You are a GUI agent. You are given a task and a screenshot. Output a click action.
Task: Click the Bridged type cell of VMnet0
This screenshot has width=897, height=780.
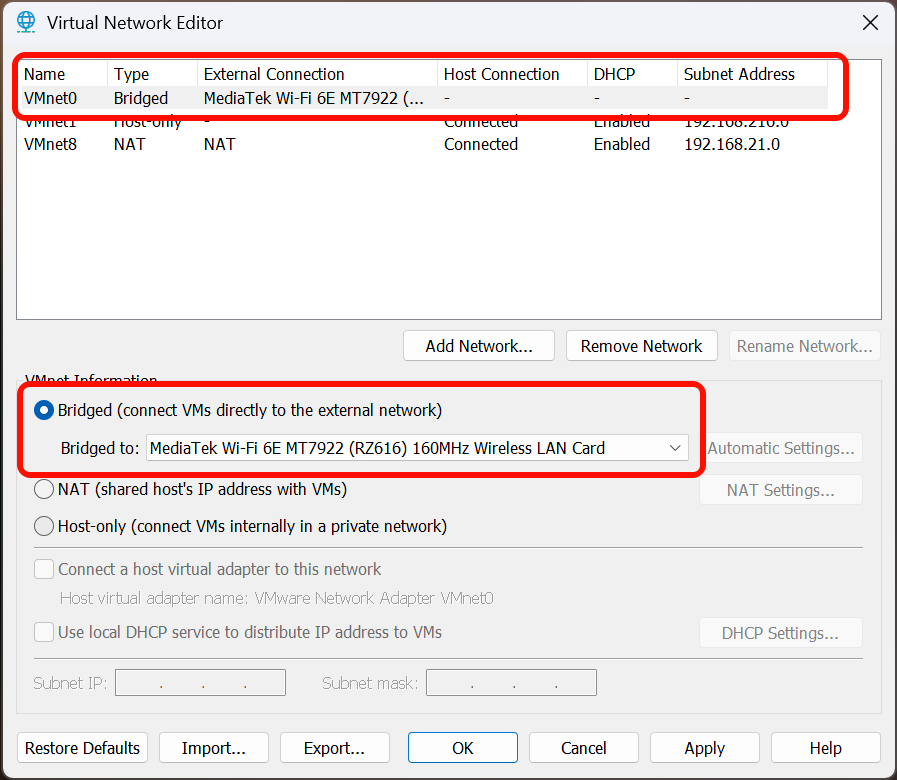point(141,98)
